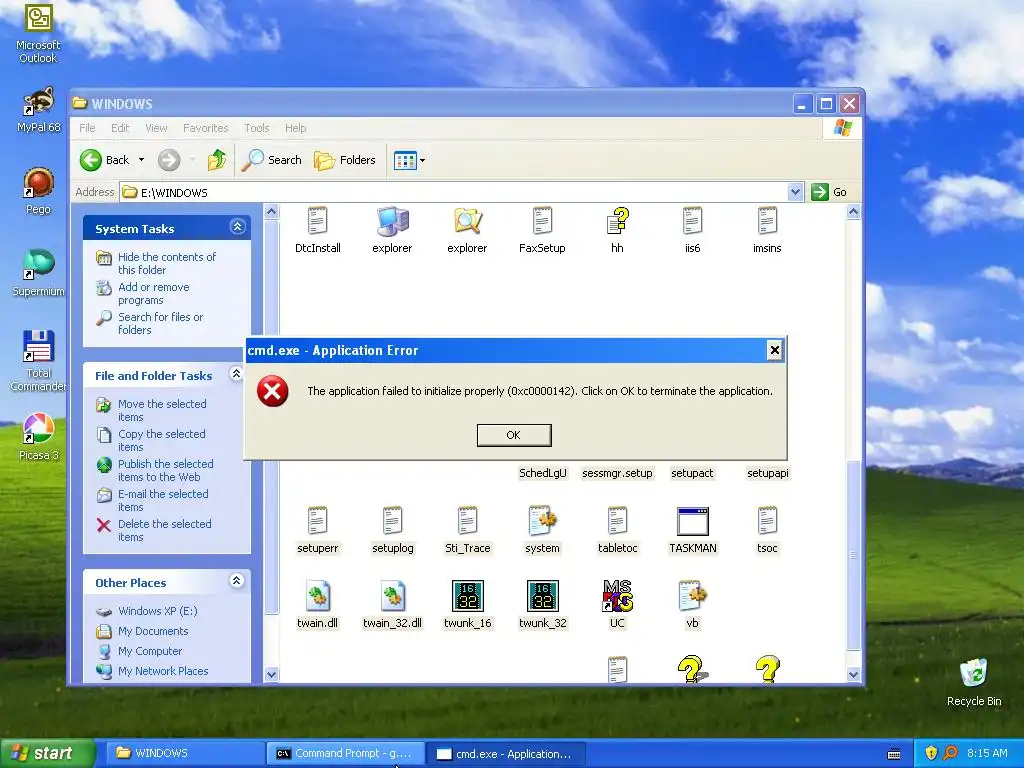Open the Back history dropdown arrow
The width and height of the screenshot is (1024, 768).
[141, 160]
